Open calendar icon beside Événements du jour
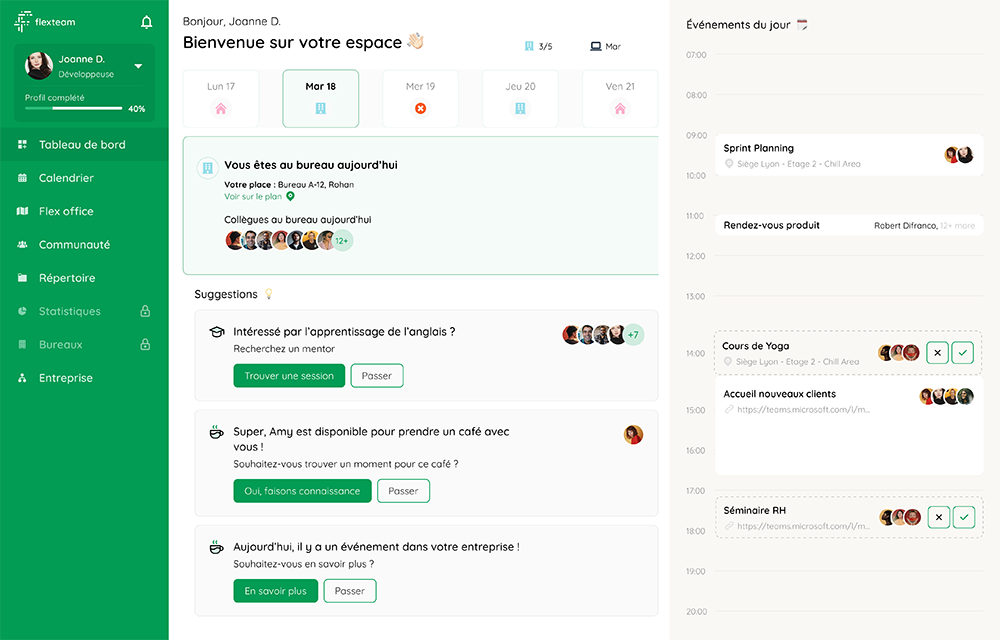This screenshot has height=640, width=1000. 801,25
